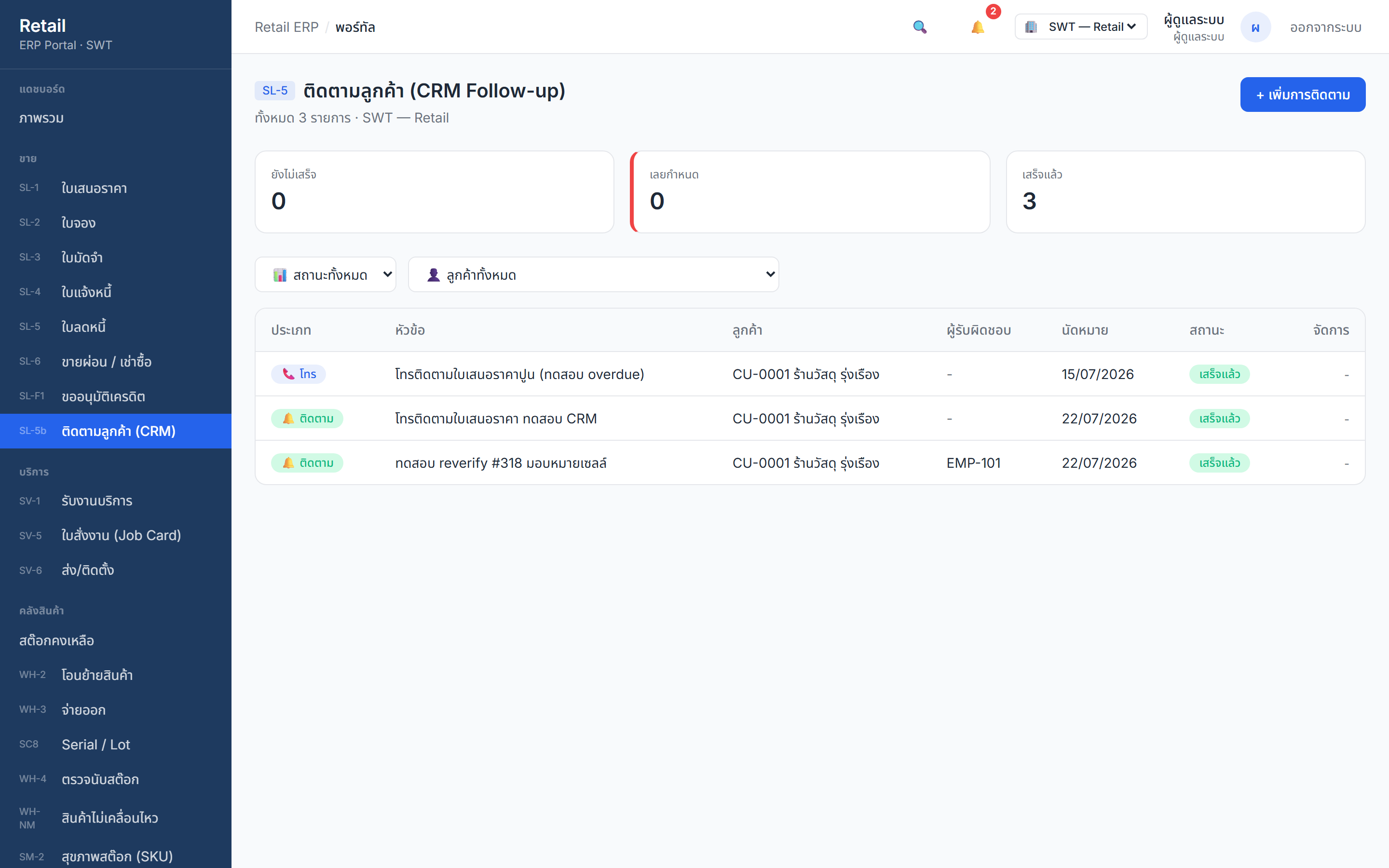
Task: Click customer cell in the overdue test row
Action: [x=806, y=374]
